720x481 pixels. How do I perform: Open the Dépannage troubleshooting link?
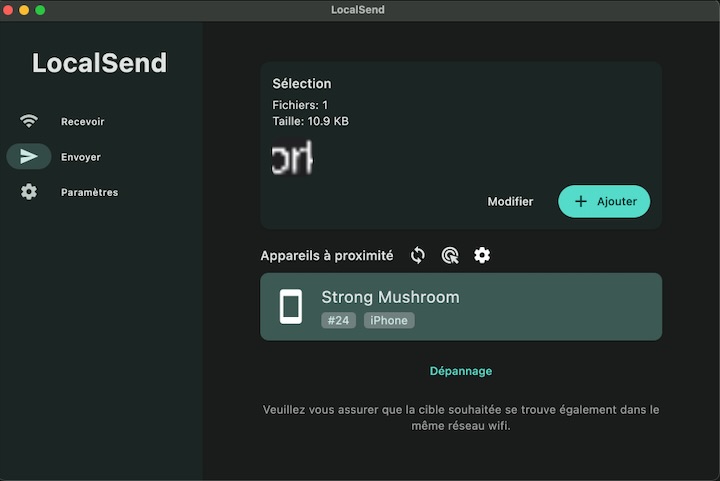pyautogui.click(x=461, y=371)
